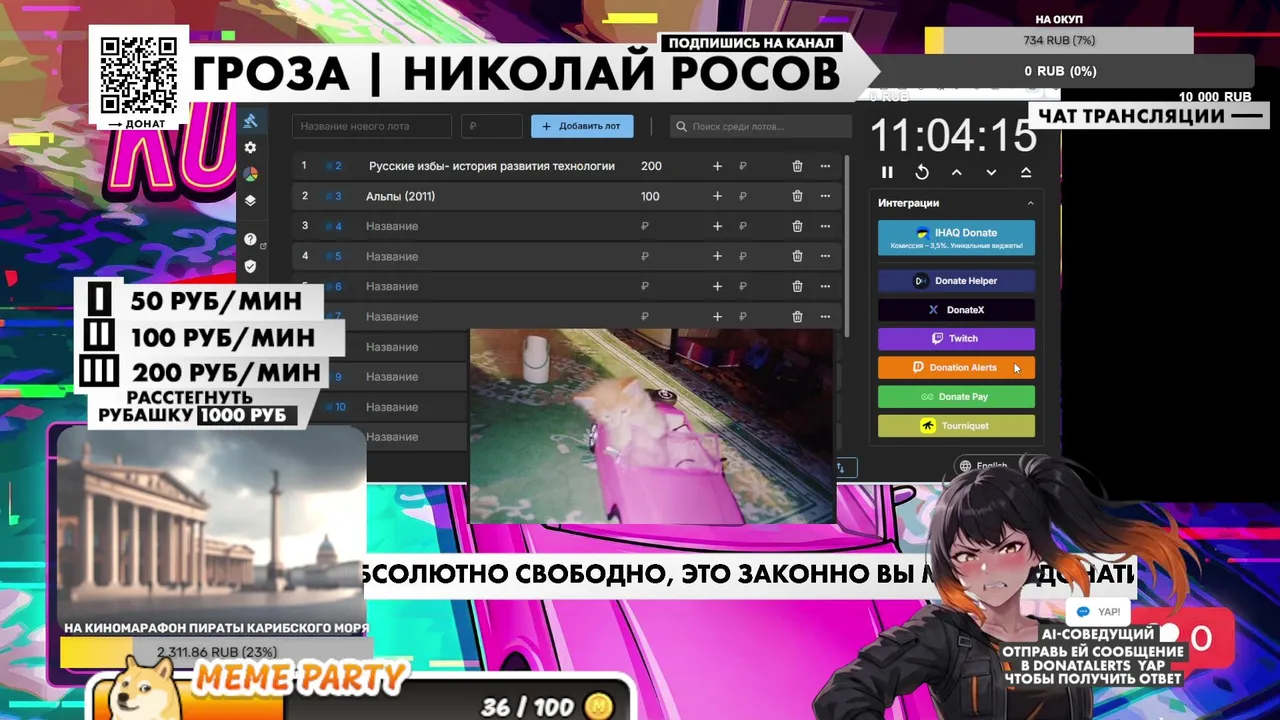Pause the auction timer
1280x720 pixels.
[x=887, y=172]
